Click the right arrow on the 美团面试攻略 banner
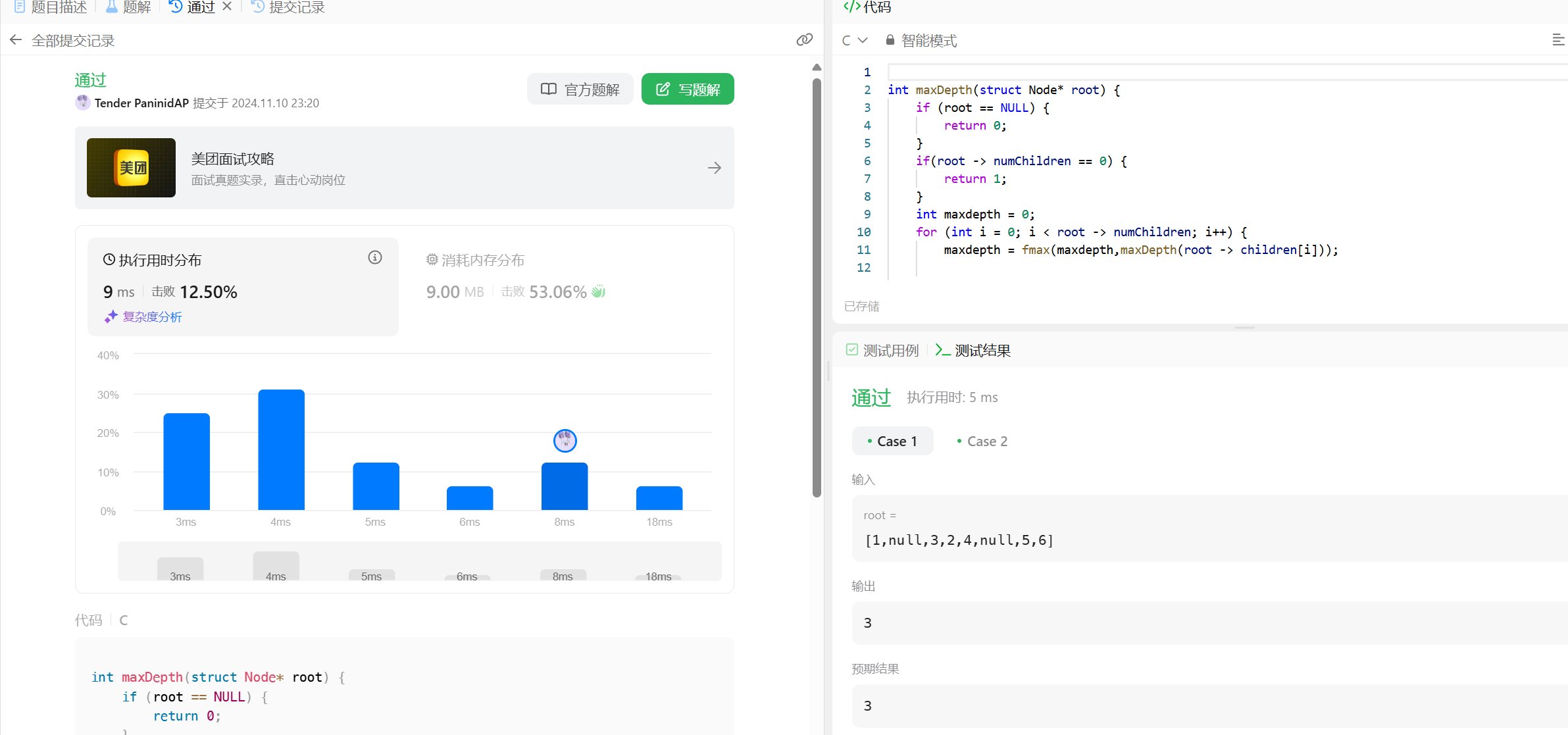The image size is (1568, 735). 714,168
